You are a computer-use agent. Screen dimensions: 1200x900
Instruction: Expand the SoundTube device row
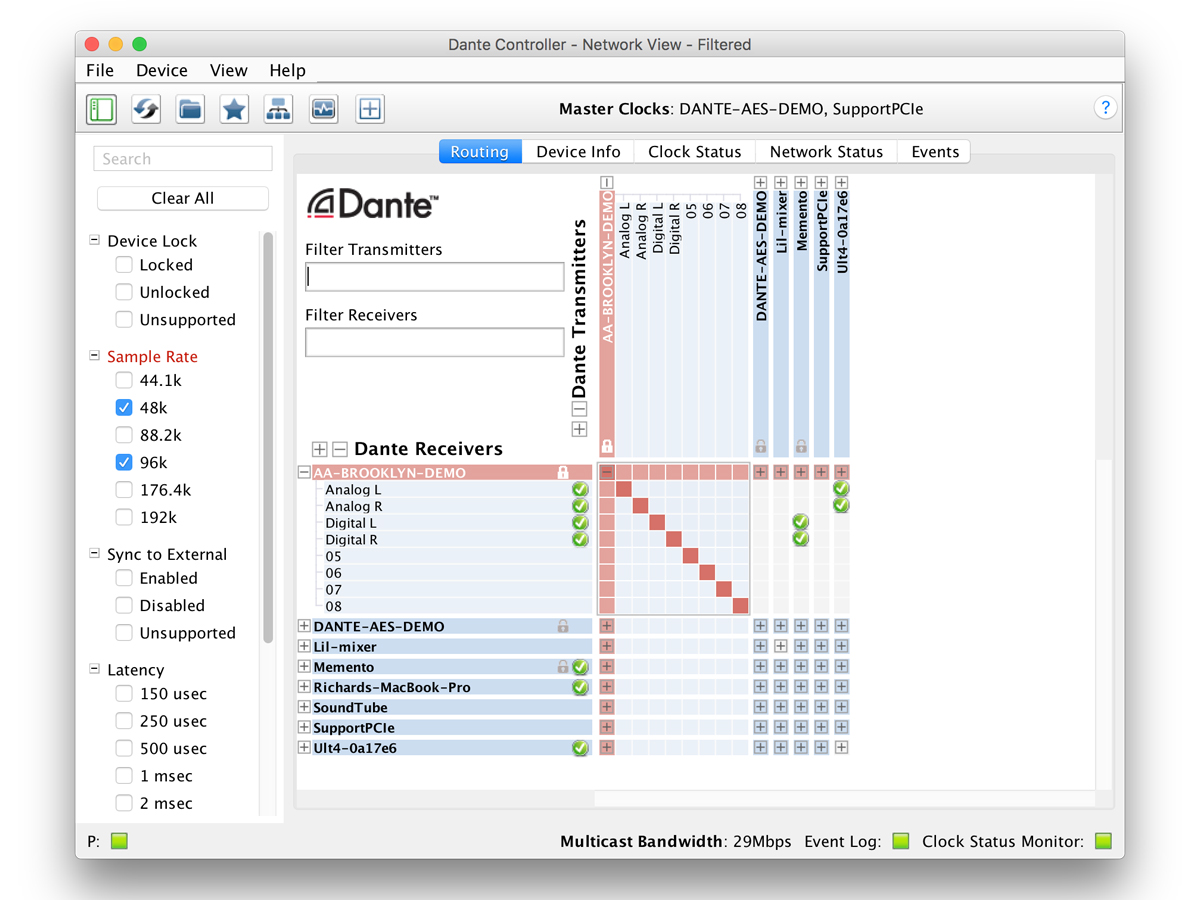click(x=303, y=707)
